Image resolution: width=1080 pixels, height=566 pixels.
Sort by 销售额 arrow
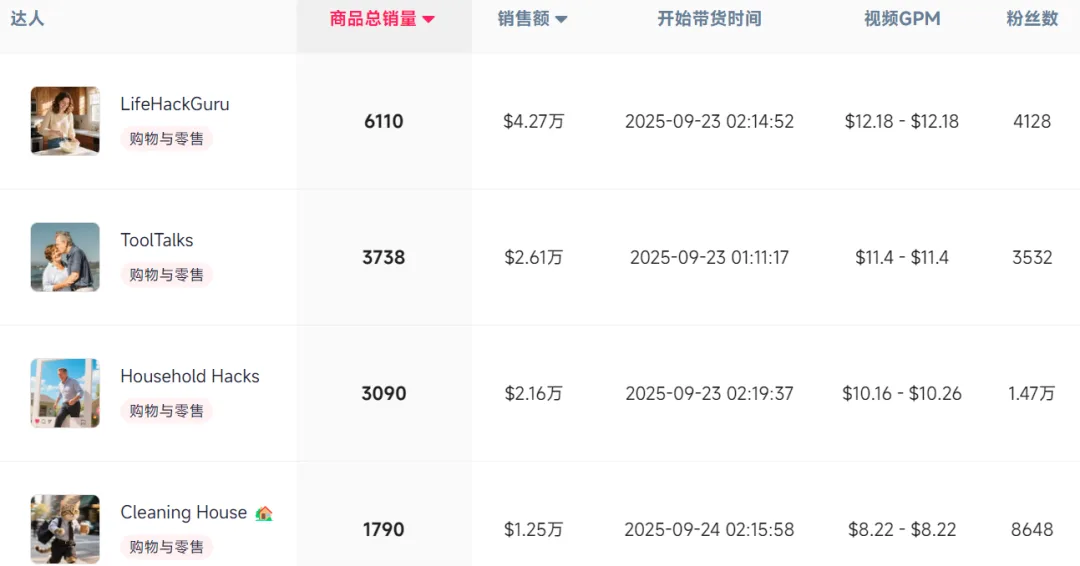point(561,19)
